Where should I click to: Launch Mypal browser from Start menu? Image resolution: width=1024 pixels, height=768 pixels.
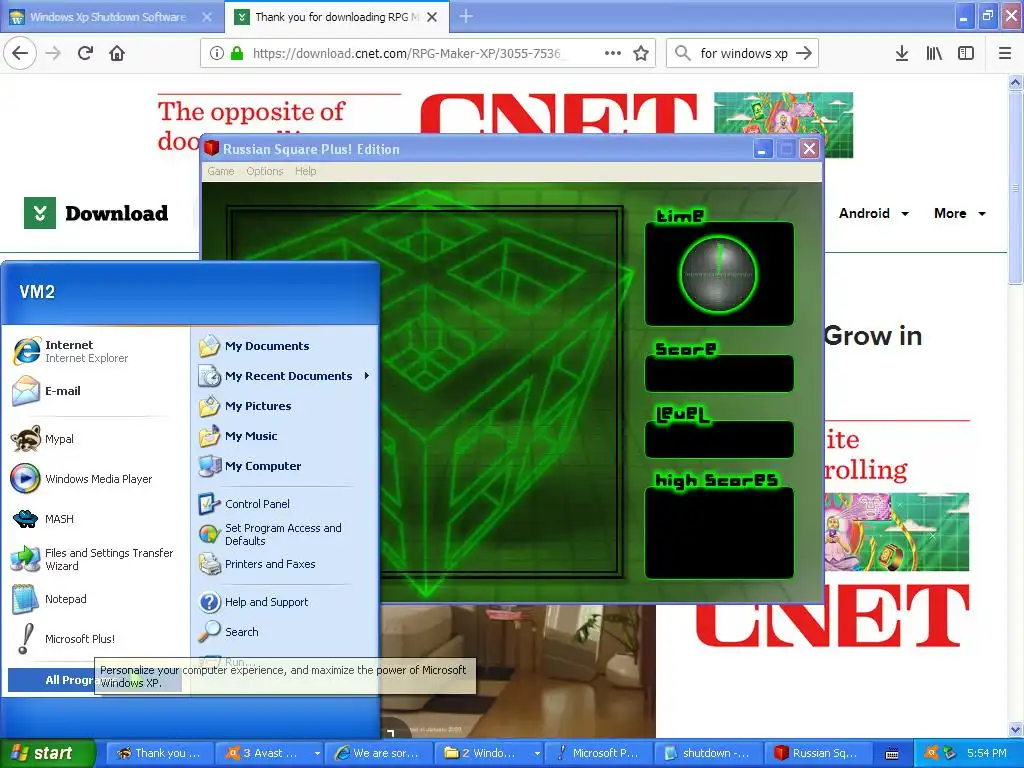[96, 439]
